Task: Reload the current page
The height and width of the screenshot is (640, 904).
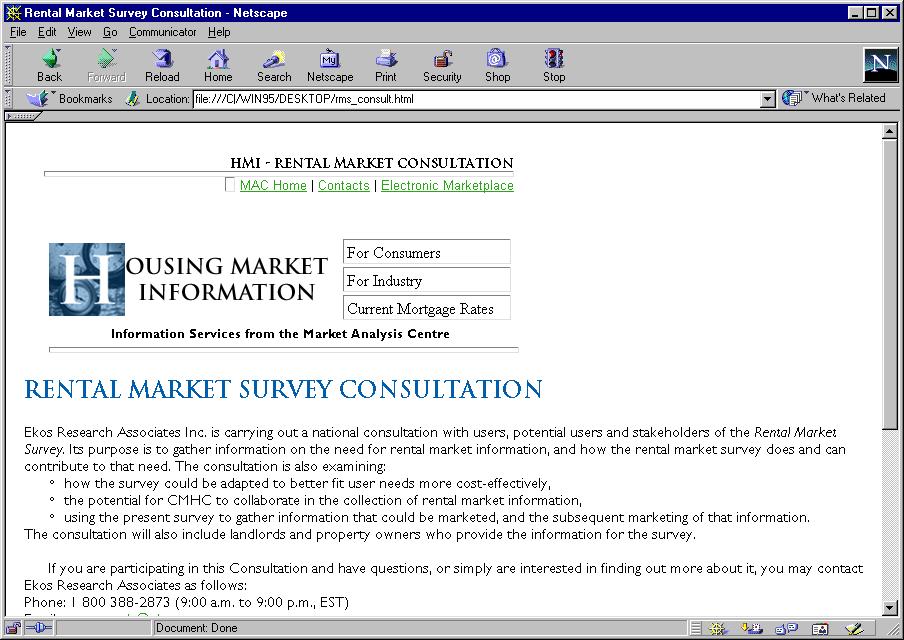Action: pyautogui.click(x=162, y=65)
